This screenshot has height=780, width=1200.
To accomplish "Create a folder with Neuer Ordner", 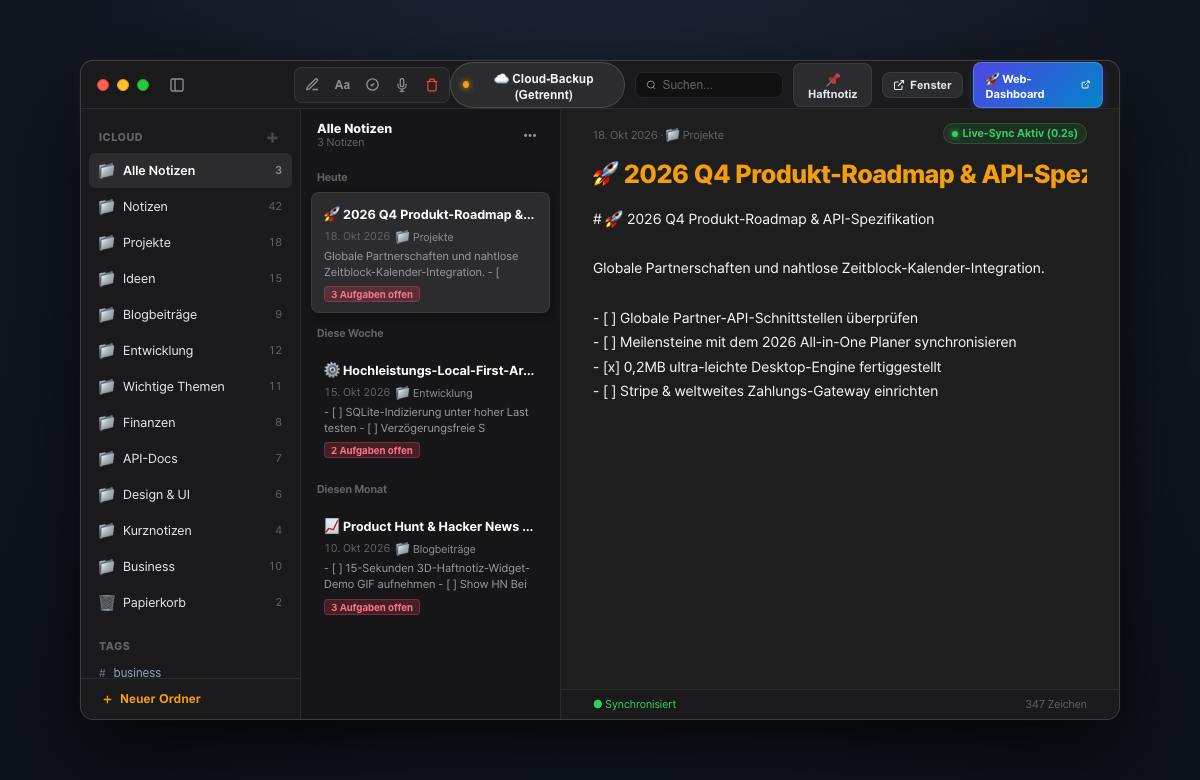I will [151, 699].
